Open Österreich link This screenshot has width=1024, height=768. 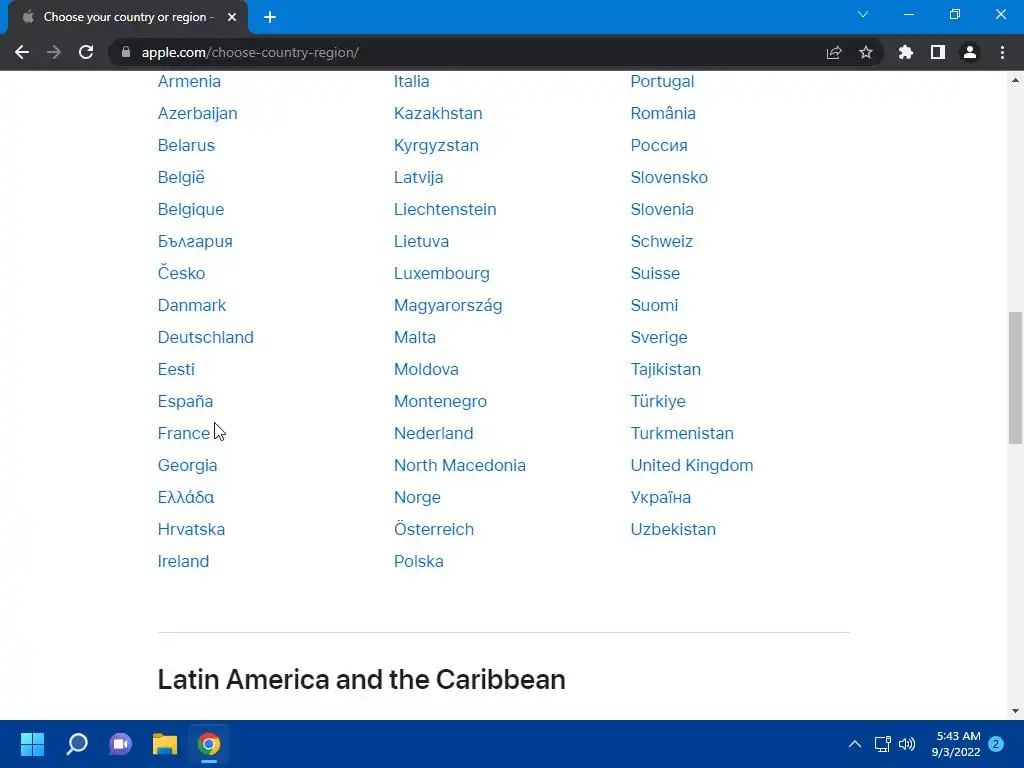click(434, 529)
